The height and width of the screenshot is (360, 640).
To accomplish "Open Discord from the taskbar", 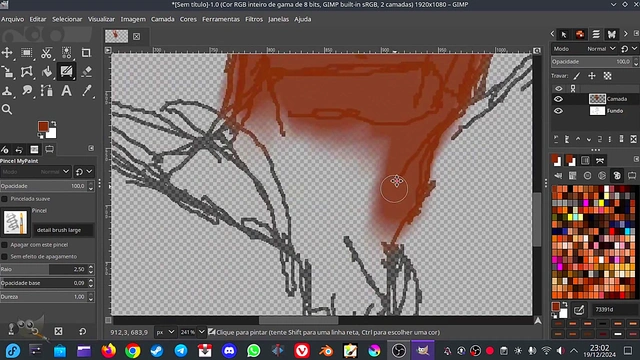I will 229,351.
